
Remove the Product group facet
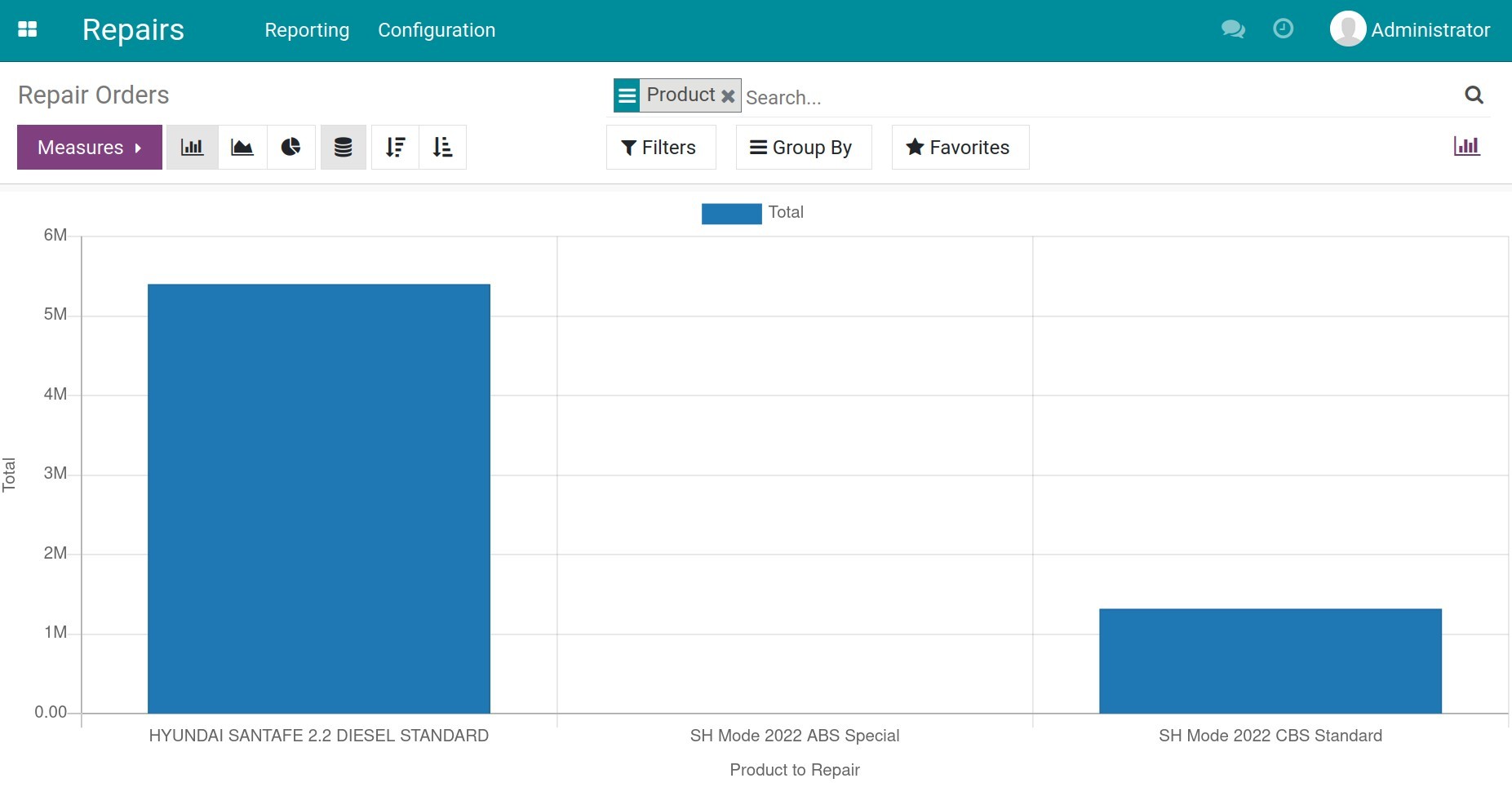728,96
